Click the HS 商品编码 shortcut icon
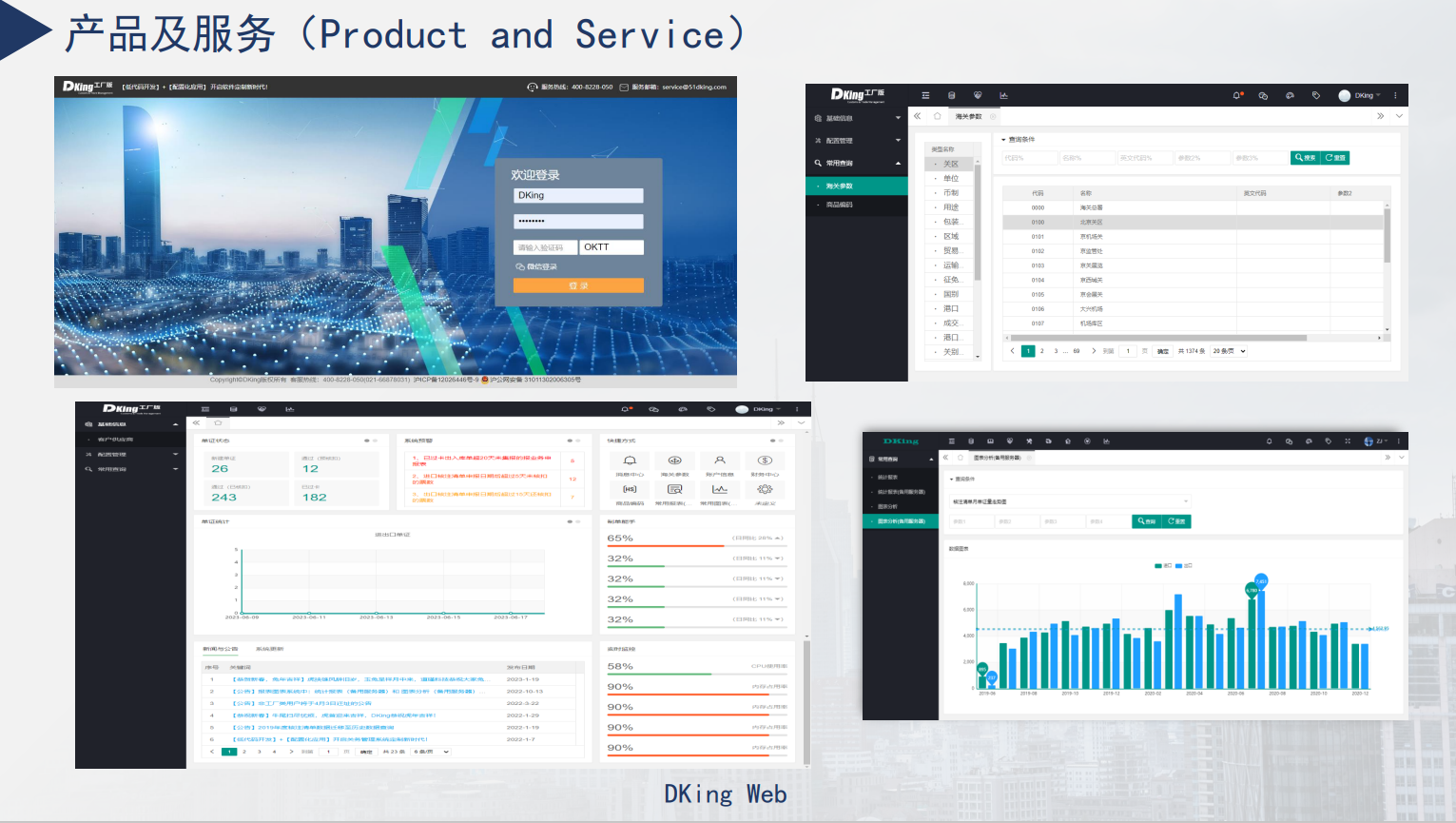The width and height of the screenshot is (1456, 823). 630,489
